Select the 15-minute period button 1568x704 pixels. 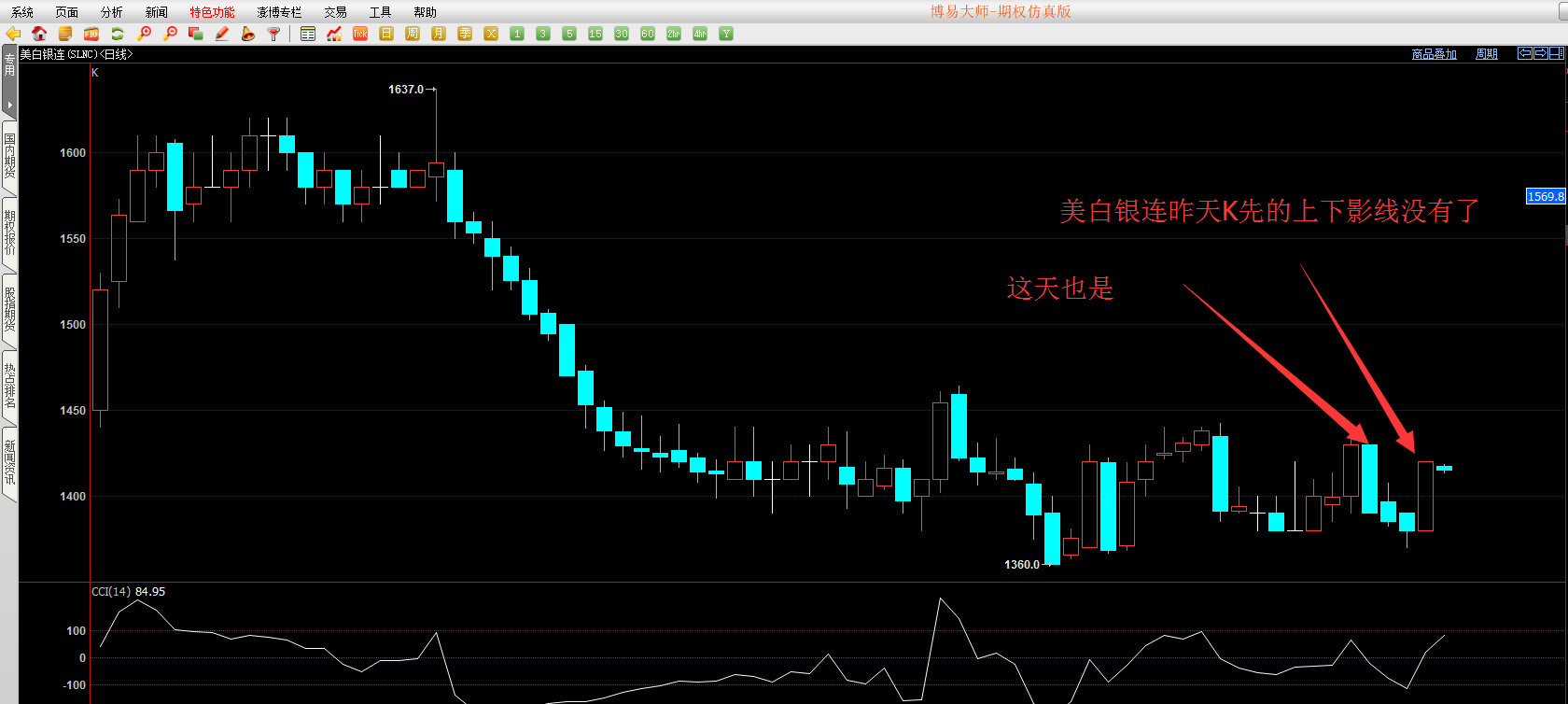(x=595, y=34)
